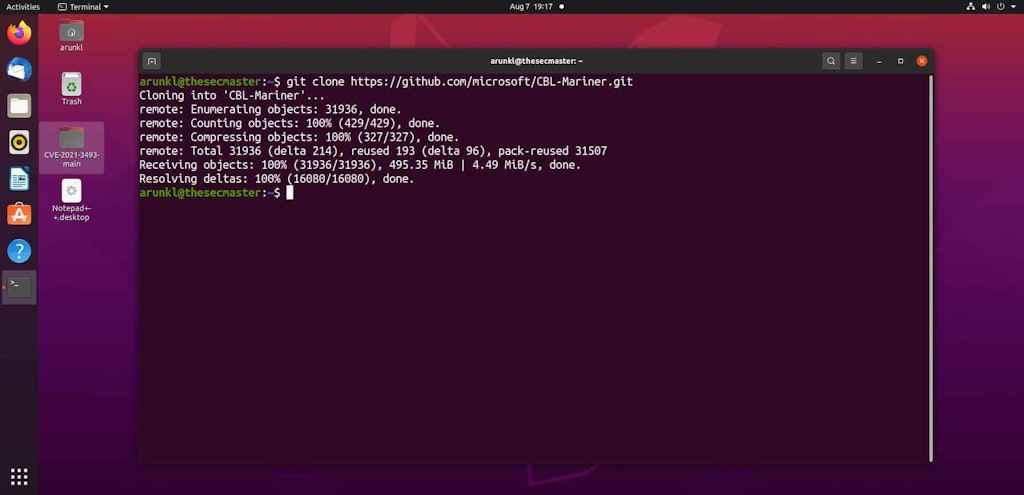1024x495 pixels.
Task: Launch Thunderbird mail from the dock
Action: (x=19, y=69)
